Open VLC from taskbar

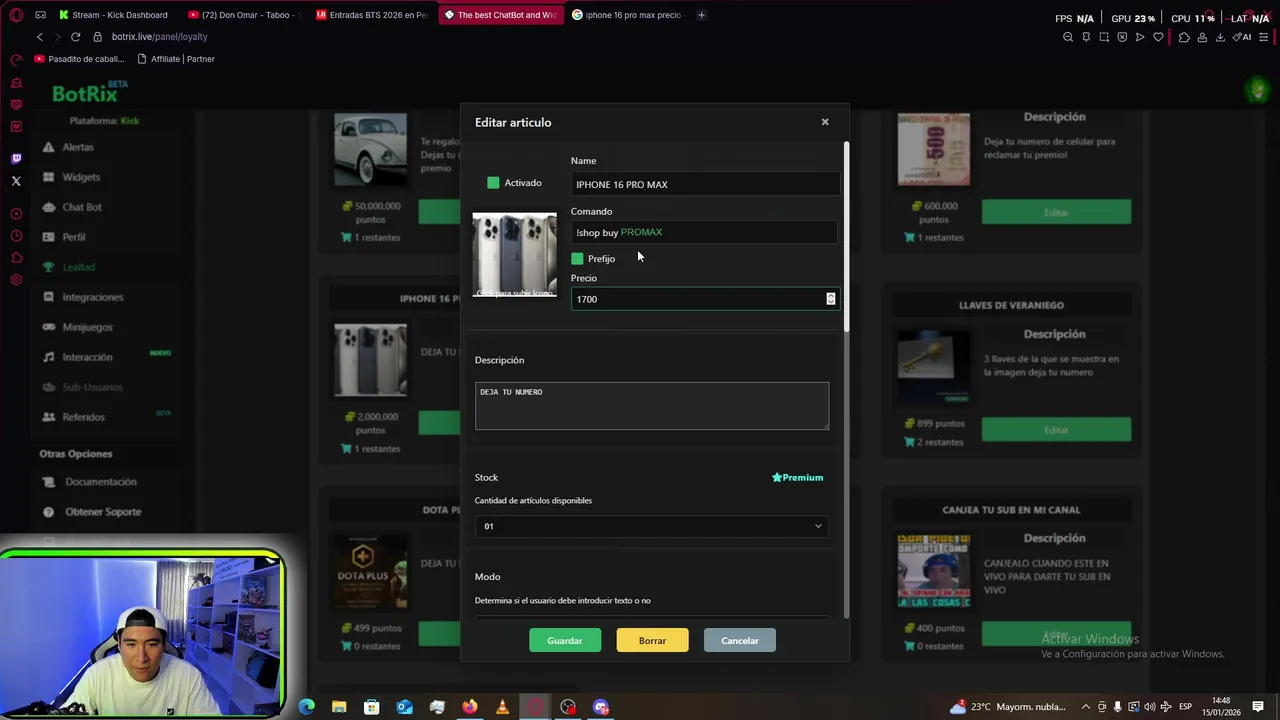(502, 707)
